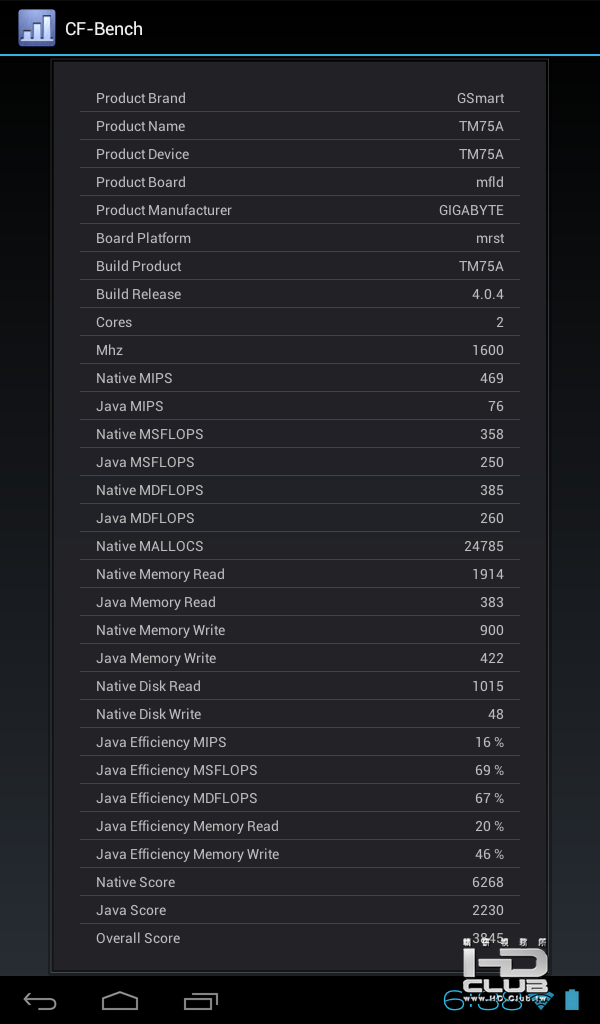
Task: Select the Product Manufacturer GIGABYTE row
Action: pyautogui.click(x=300, y=210)
